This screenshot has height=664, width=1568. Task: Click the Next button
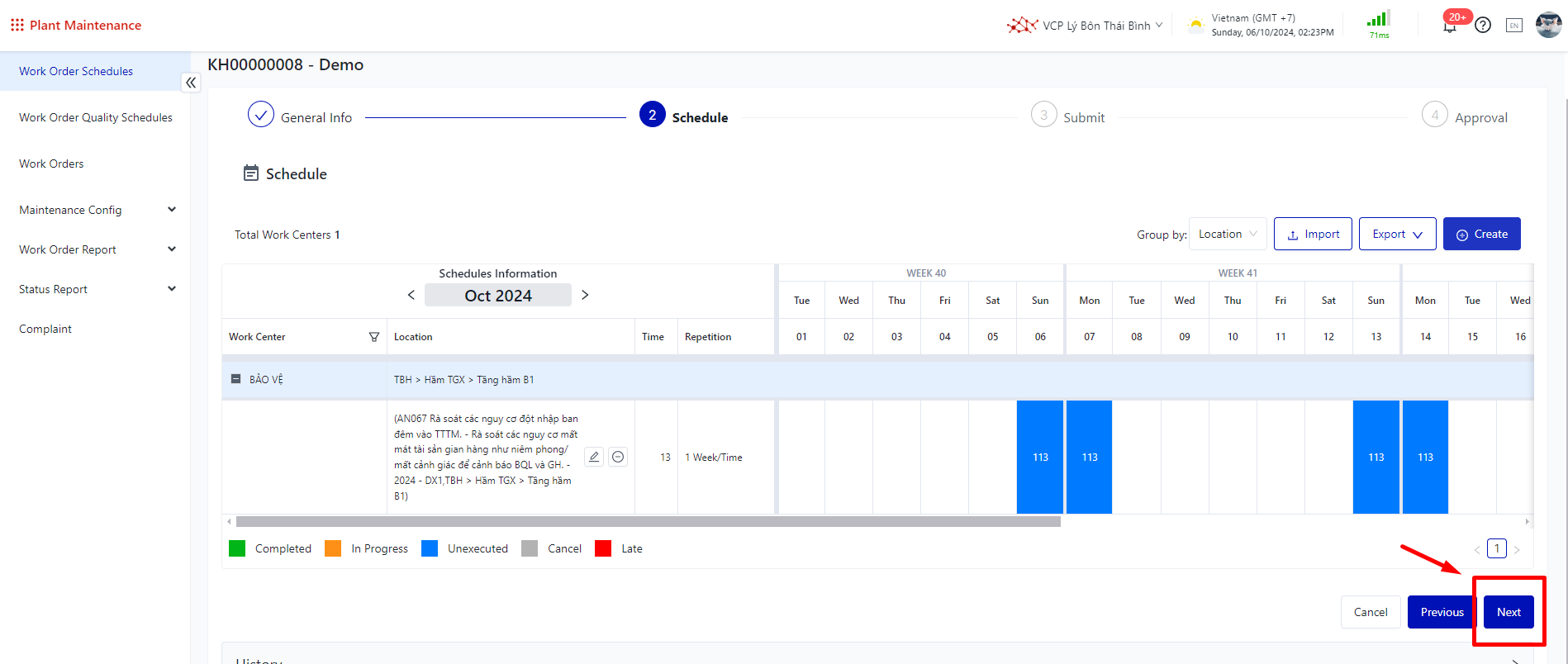click(1509, 612)
